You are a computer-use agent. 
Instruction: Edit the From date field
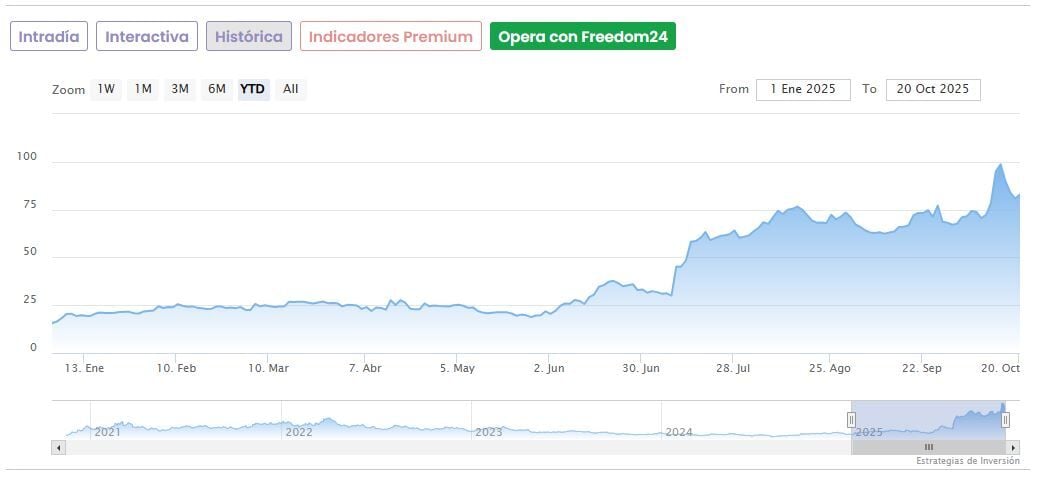tap(803, 89)
